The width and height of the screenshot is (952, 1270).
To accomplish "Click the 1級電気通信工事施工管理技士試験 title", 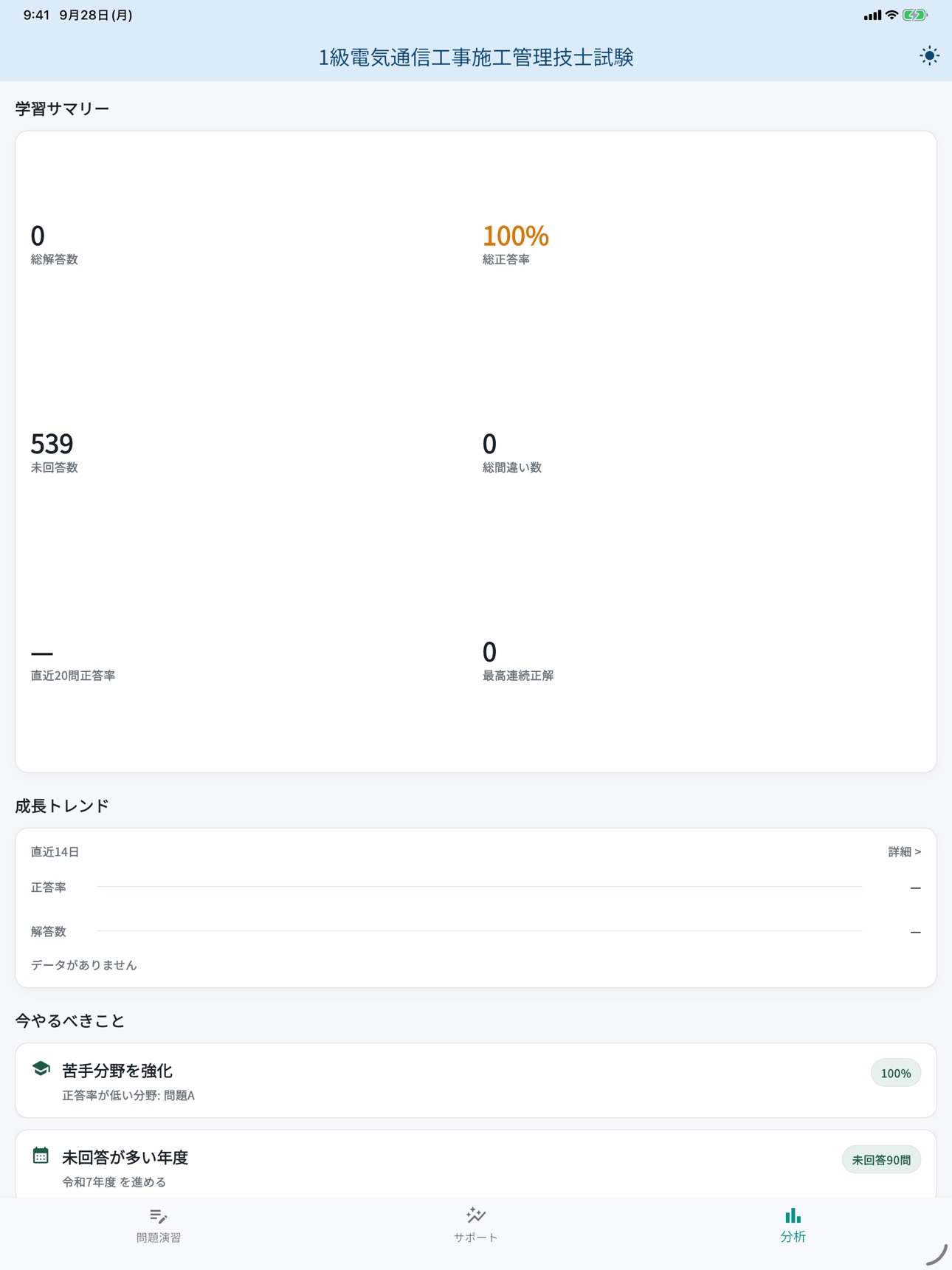I will point(476,58).
